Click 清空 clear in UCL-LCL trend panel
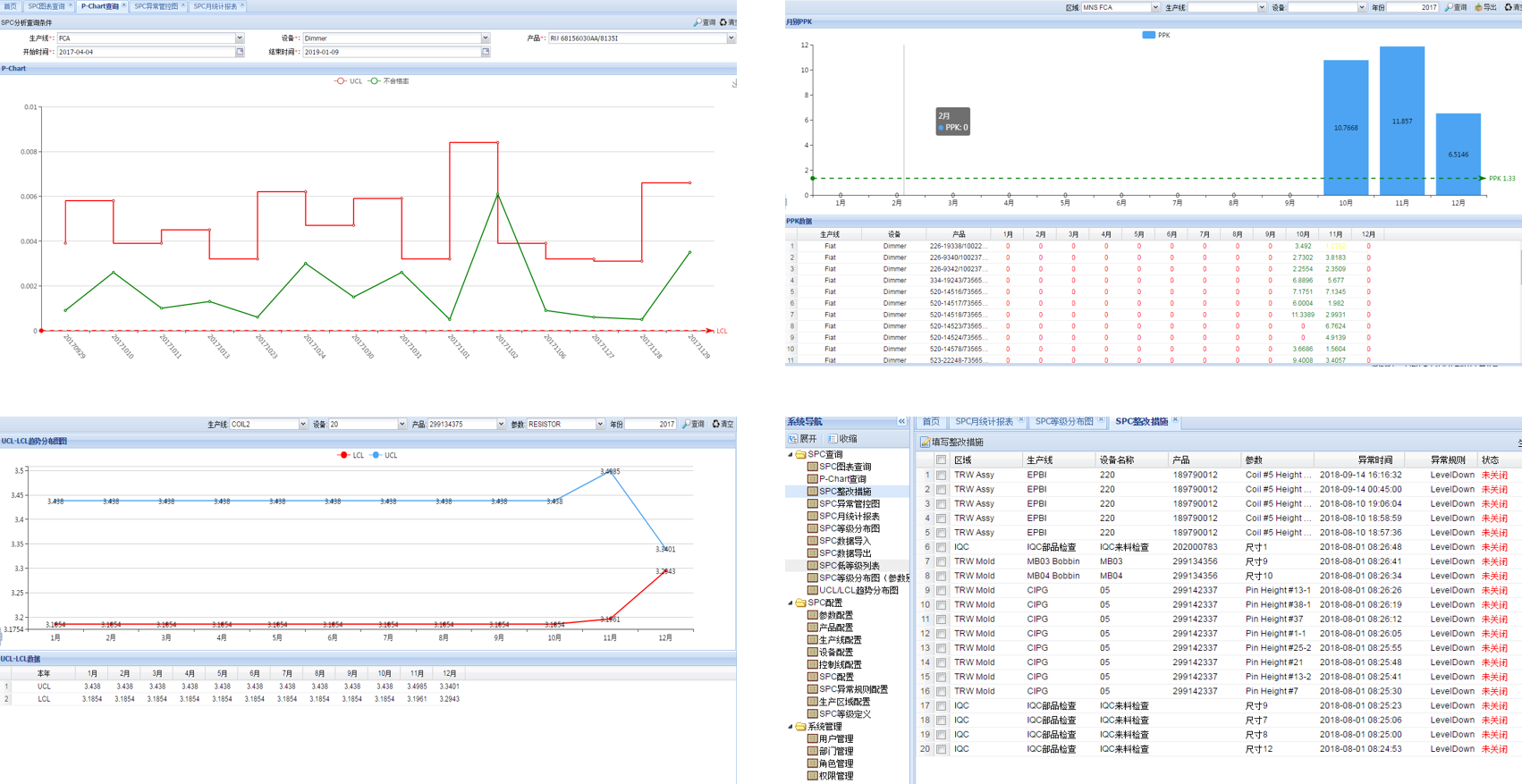Viewport: 1522px width, 784px height. [723, 424]
